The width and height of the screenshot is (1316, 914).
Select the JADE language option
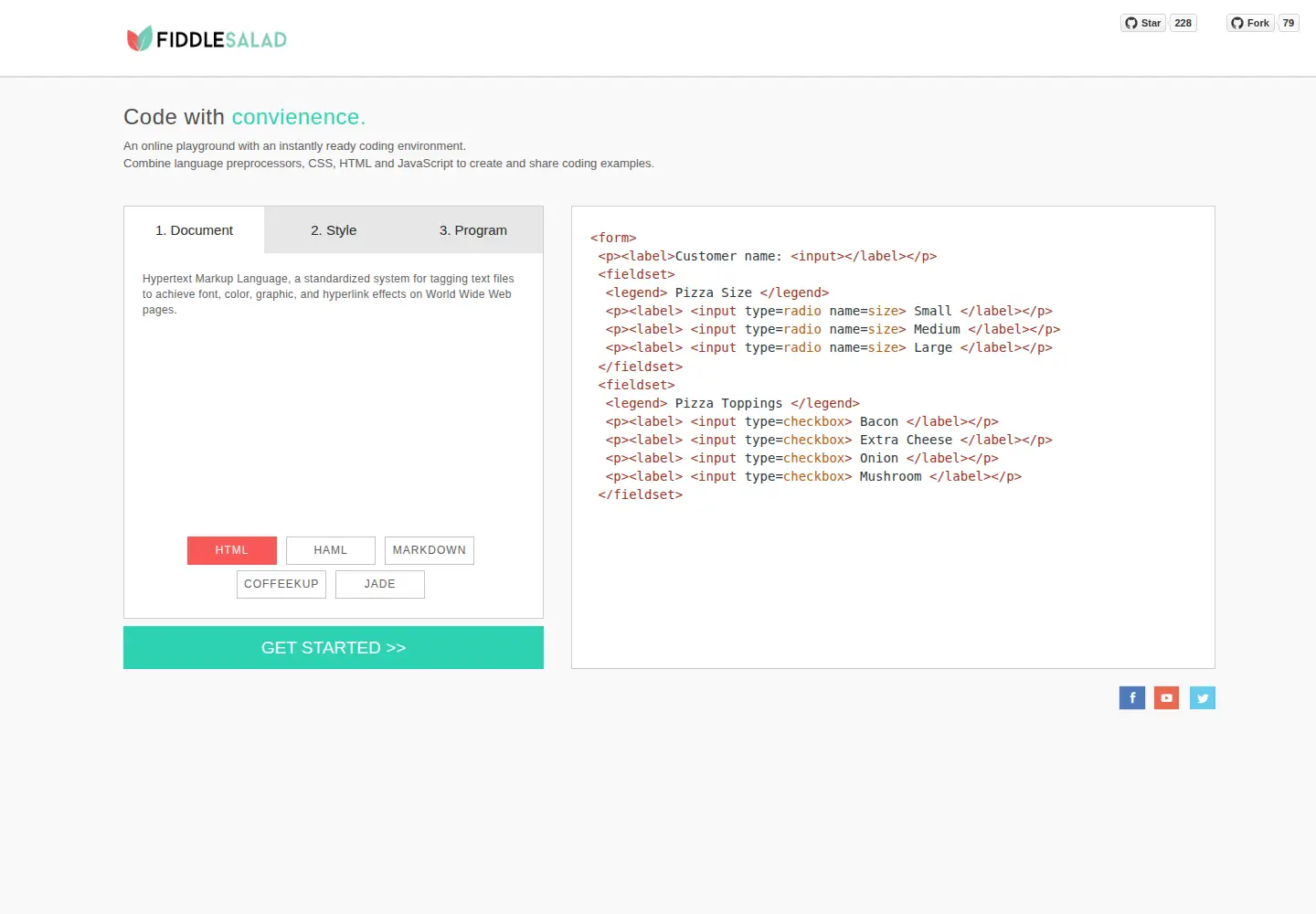380,584
